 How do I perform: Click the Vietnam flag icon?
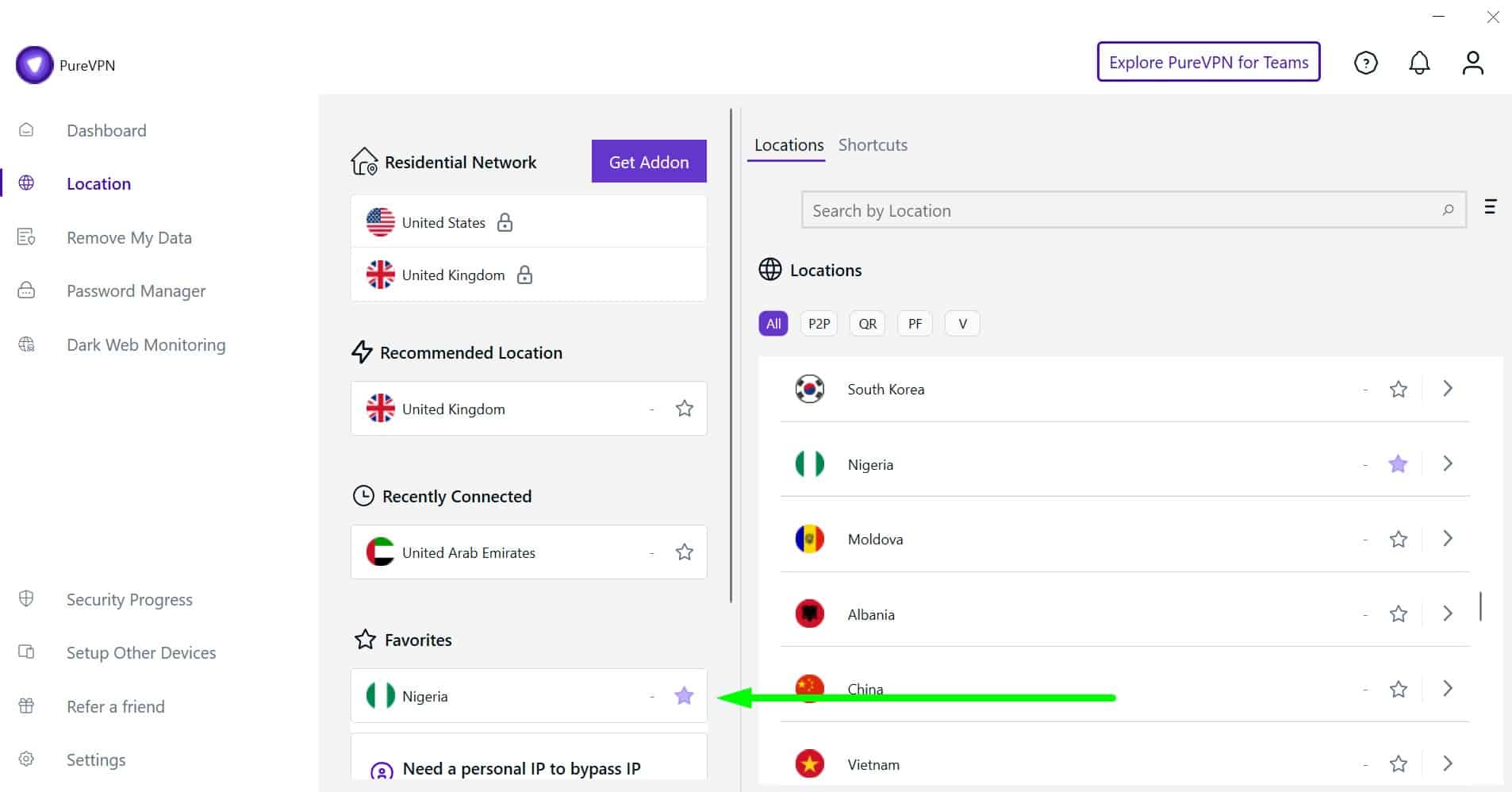pyautogui.click(x=809, y=764)
